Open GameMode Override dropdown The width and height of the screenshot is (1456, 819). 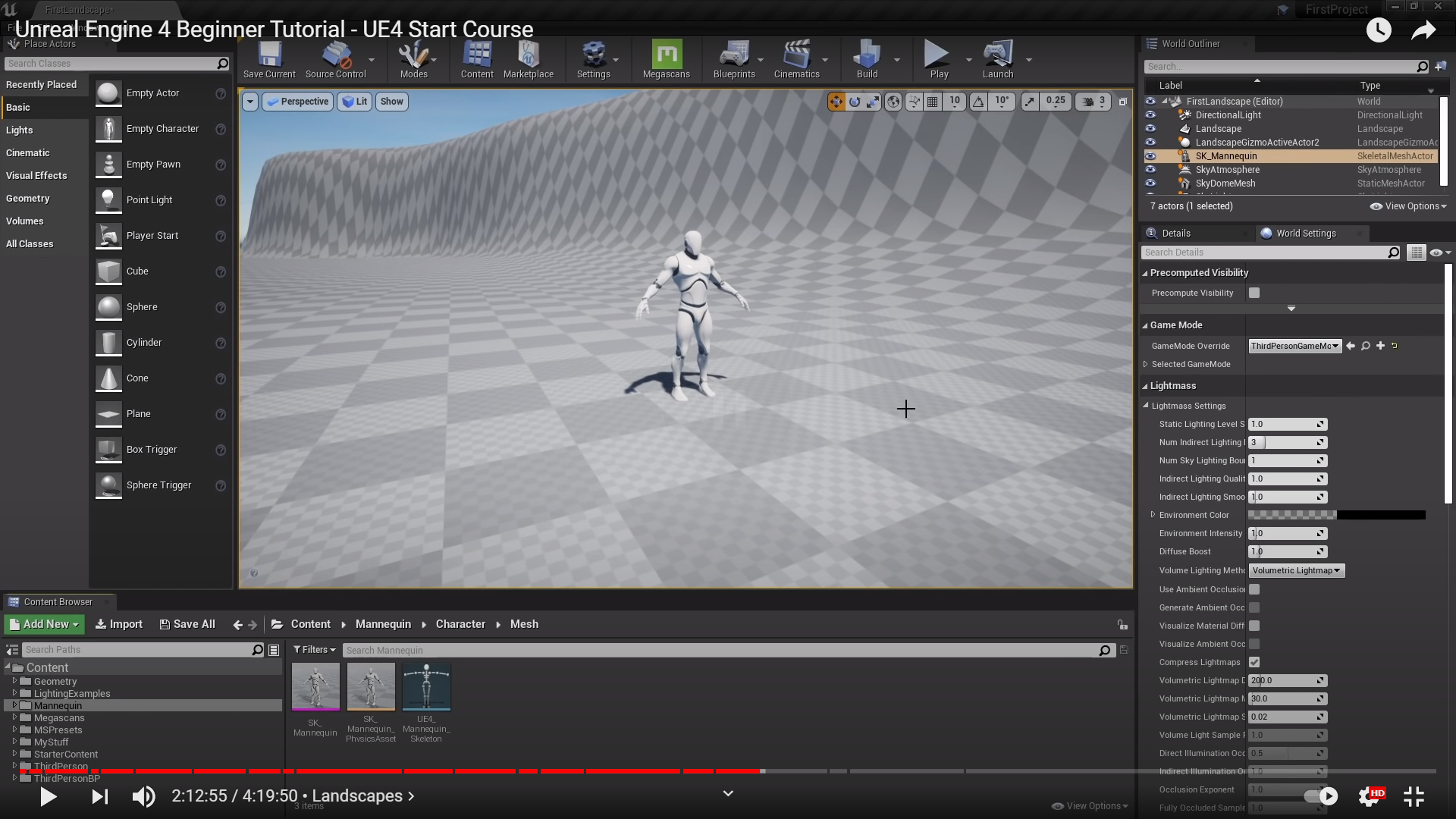point(1295,346)
